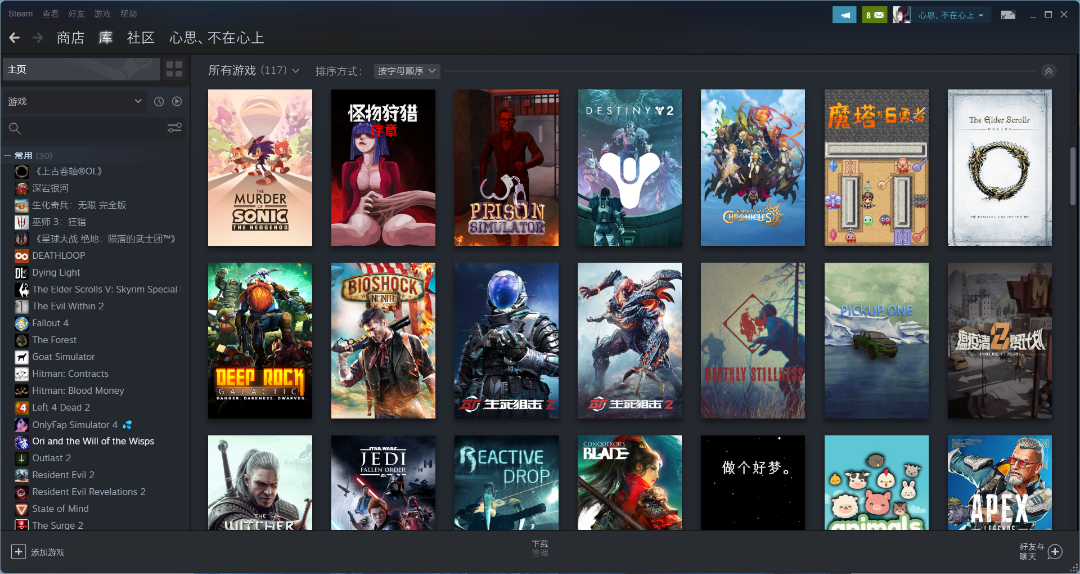Switch to the 社区 tab
The width and height of the screenshot is (1080, 574).
(x=141, y=38)
